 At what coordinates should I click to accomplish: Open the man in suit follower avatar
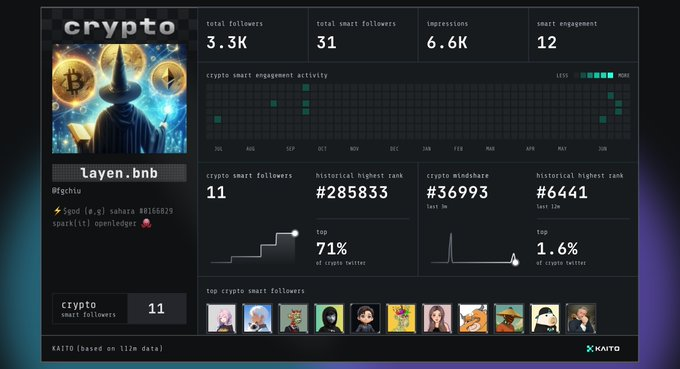click(581, 318)
